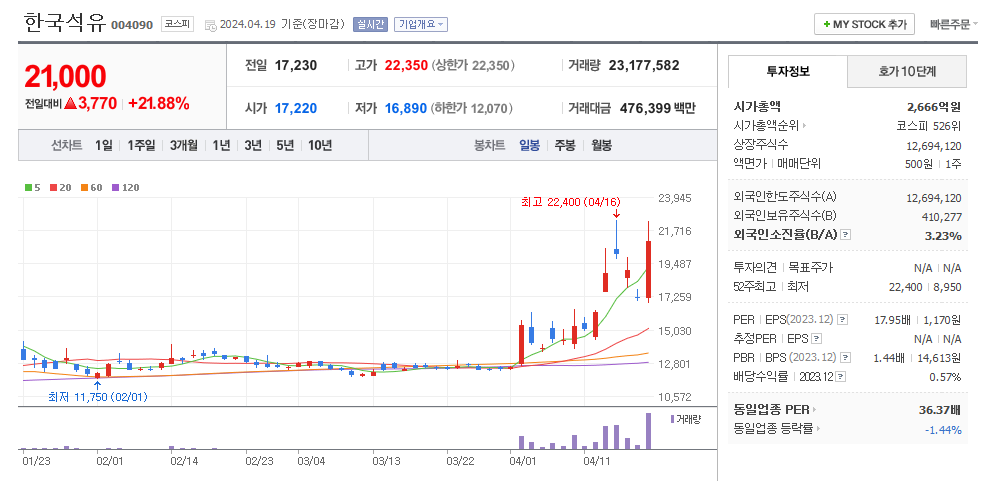Click the 거래량 value 23,177,582

(644, 65)
